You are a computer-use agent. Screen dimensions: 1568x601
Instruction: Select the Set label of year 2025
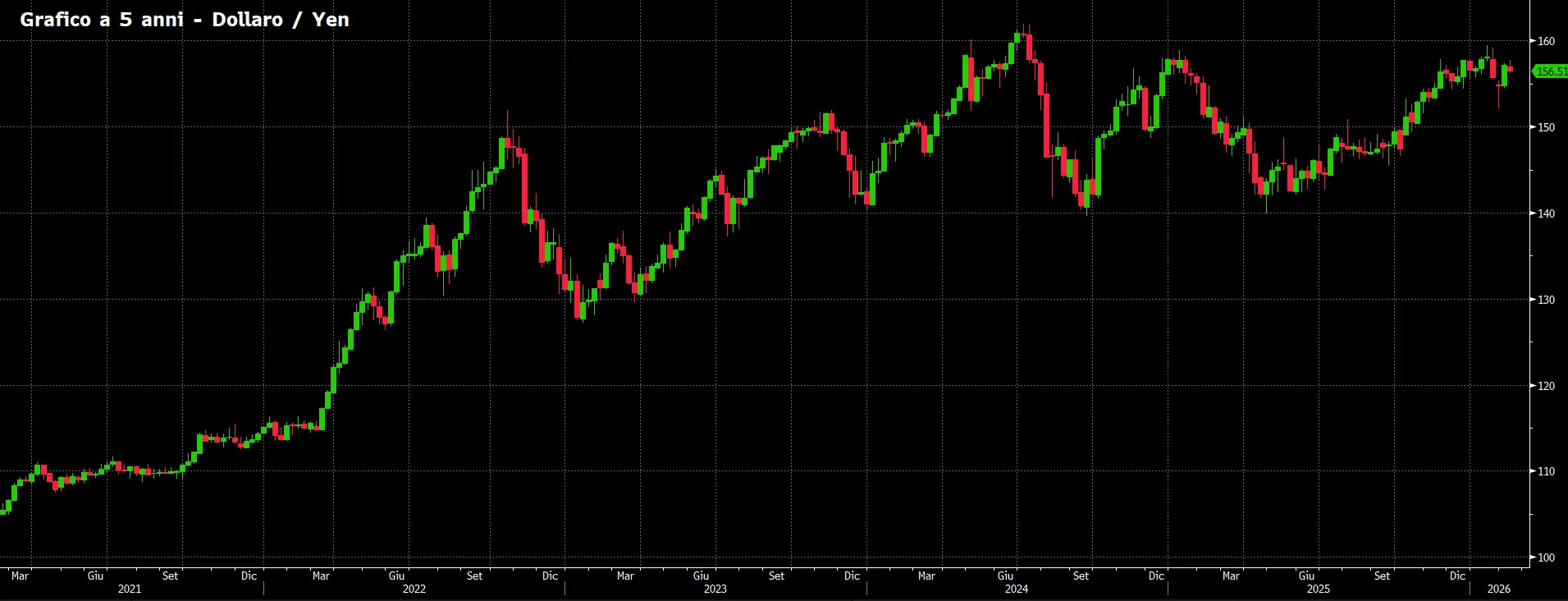[x=1383, y=576]
